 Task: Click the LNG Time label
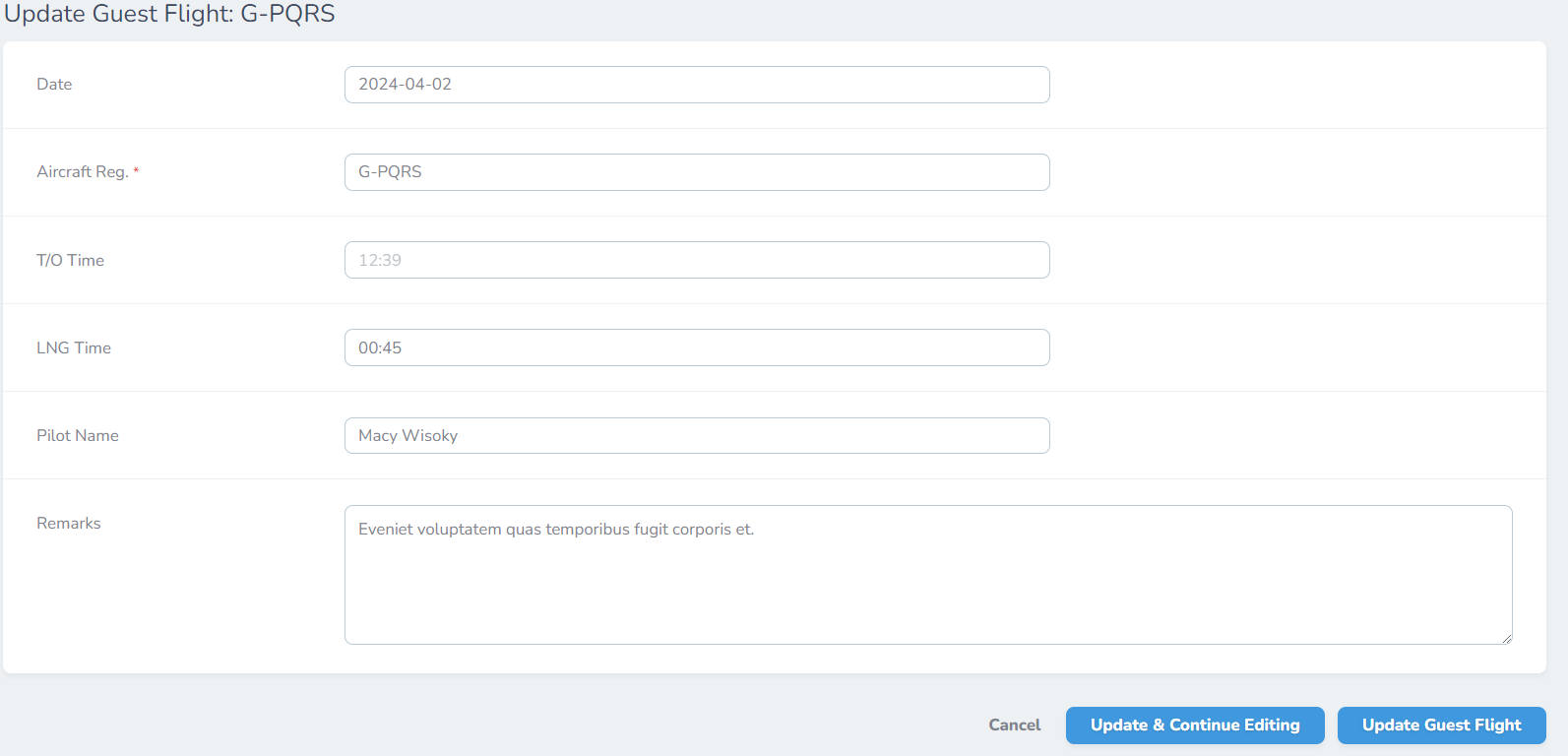[74, 348]
